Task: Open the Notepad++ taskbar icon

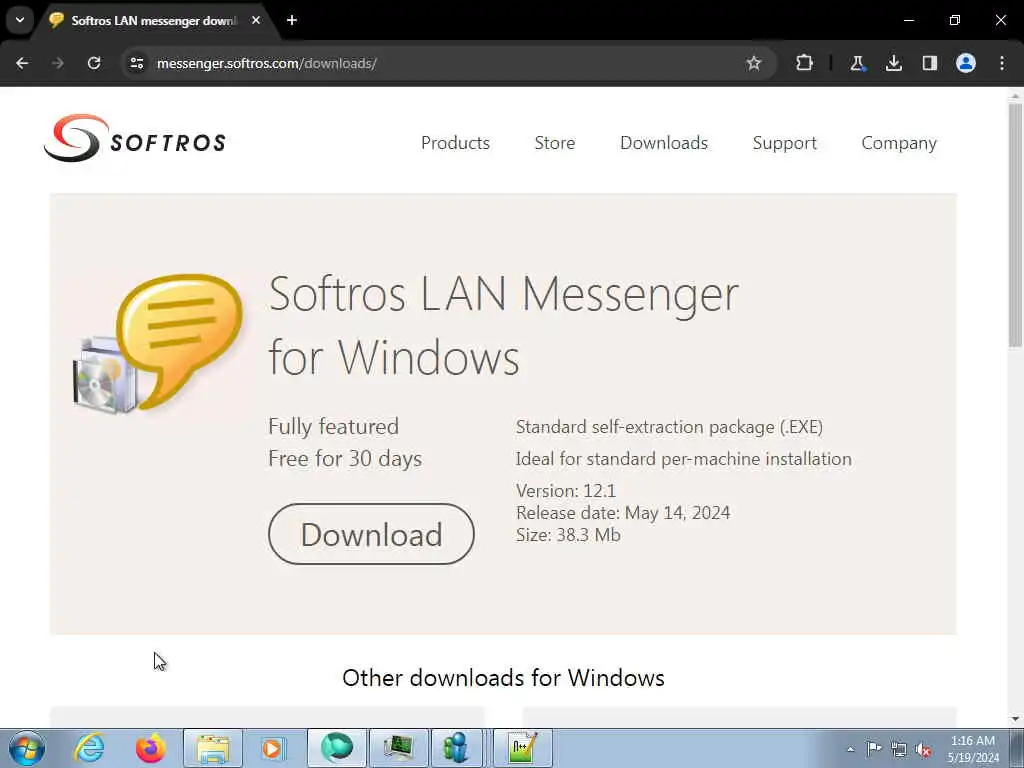Action: pos(522,748)
